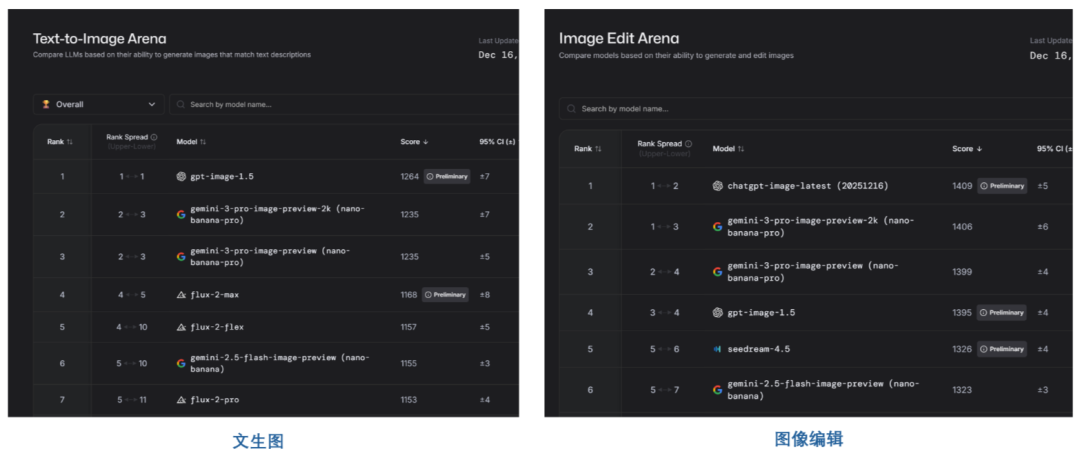This screenshot has height=449, width=1080.
Task: Click Google icon of gemini-2.5-flash-image-preview in Image Edit Arena
Action: (x=718, y=390)
